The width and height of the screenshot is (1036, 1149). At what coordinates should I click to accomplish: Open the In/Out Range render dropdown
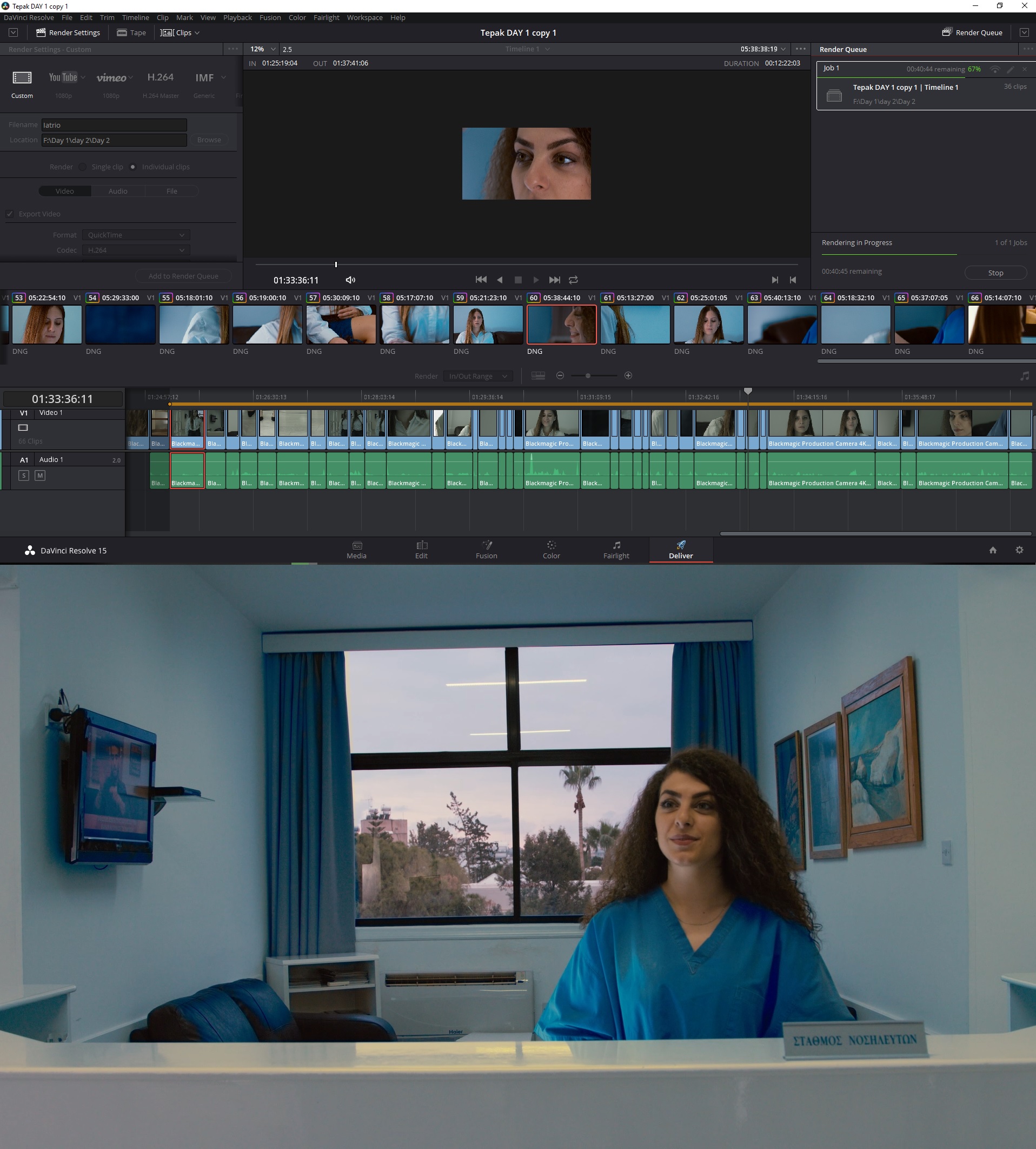(477, 377)
